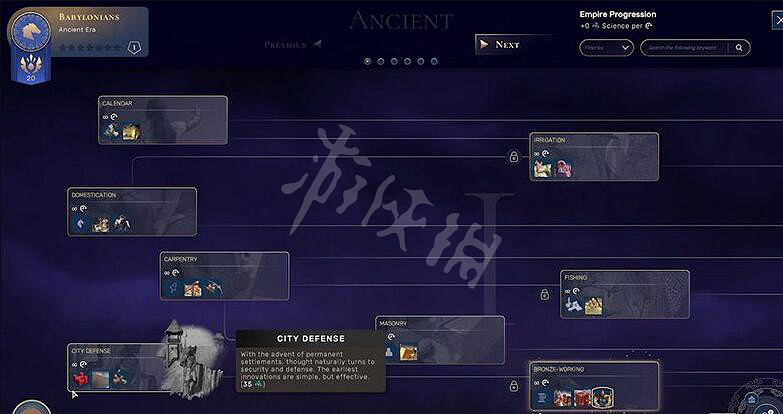Select the Carpentry technology card

225,276
